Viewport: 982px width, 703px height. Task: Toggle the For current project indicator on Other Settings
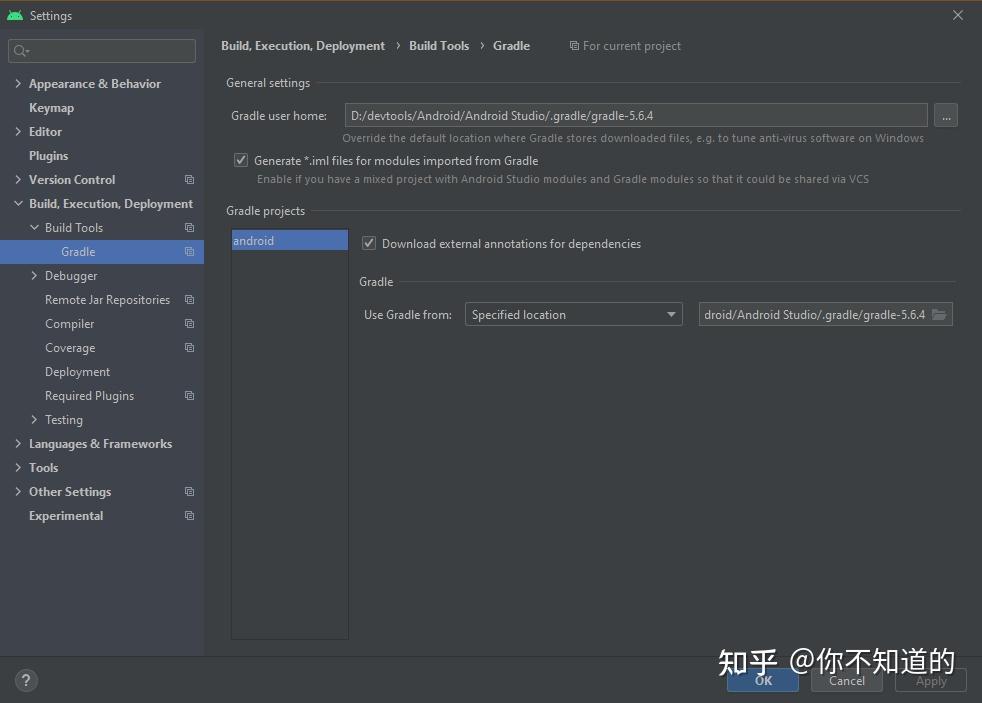189,491
